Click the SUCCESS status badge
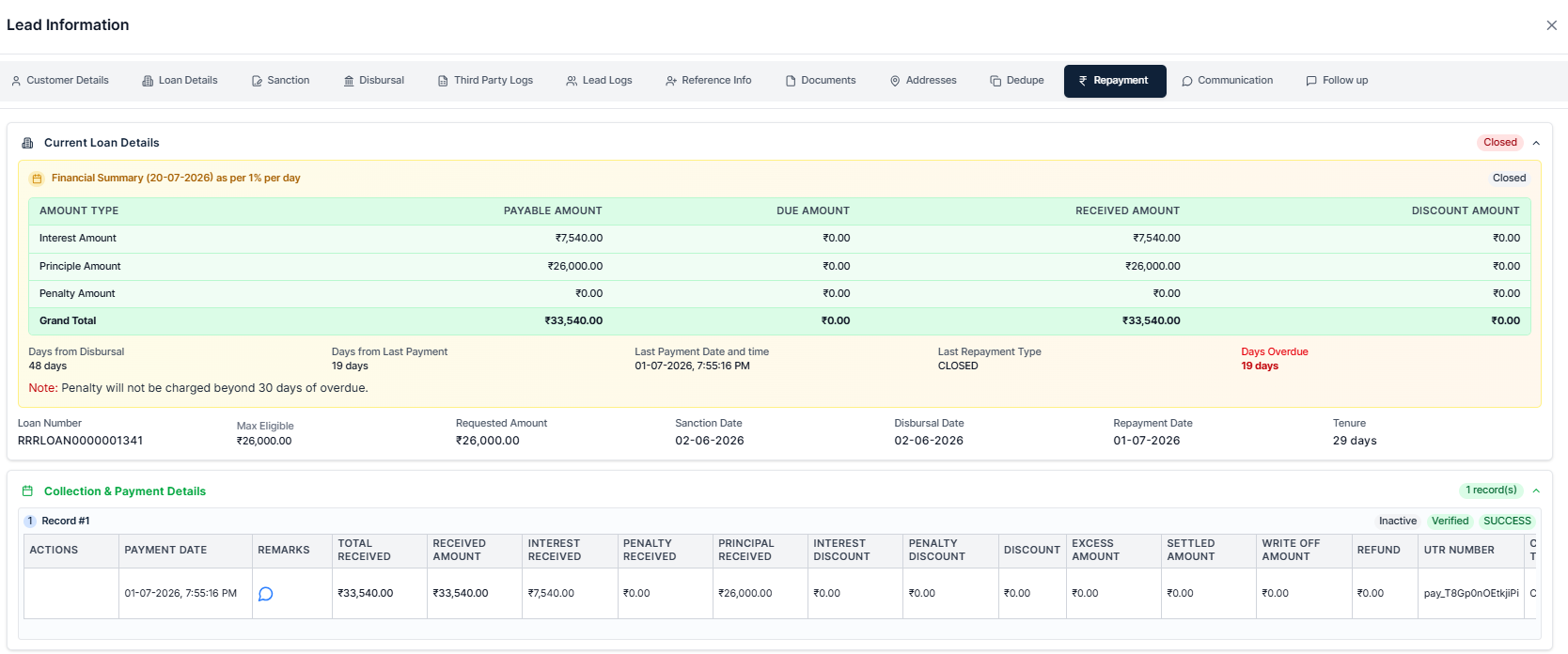 [1507, 521]
